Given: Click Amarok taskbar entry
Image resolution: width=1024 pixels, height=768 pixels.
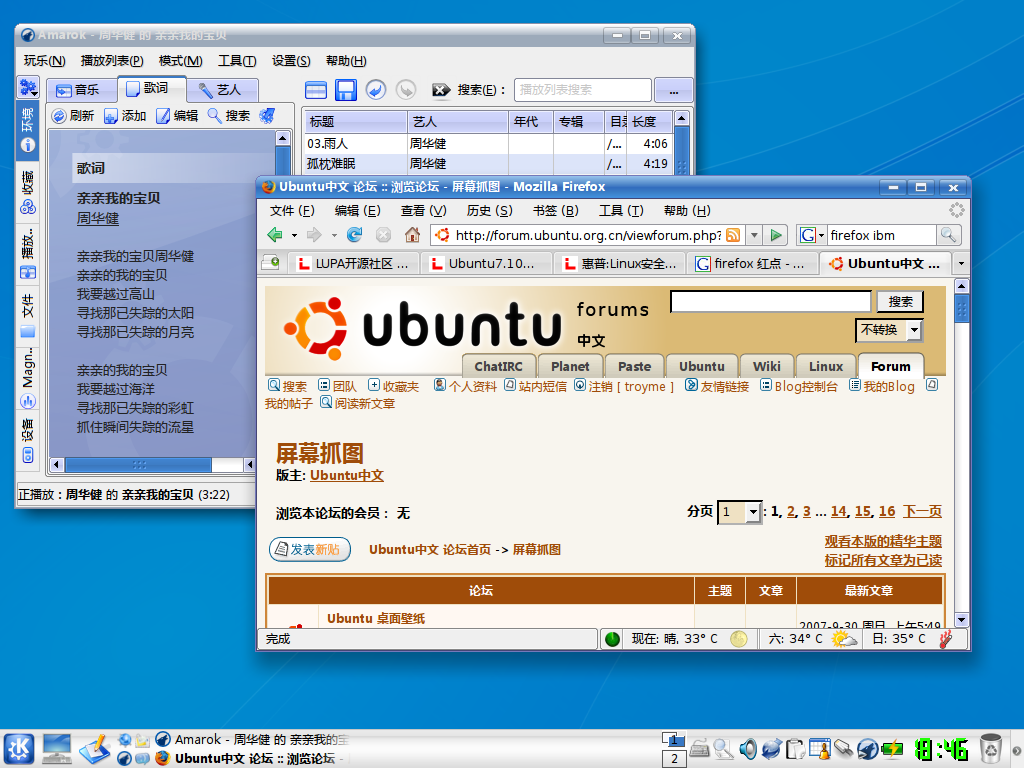Looking at the screenshot, I should (252, 739).
